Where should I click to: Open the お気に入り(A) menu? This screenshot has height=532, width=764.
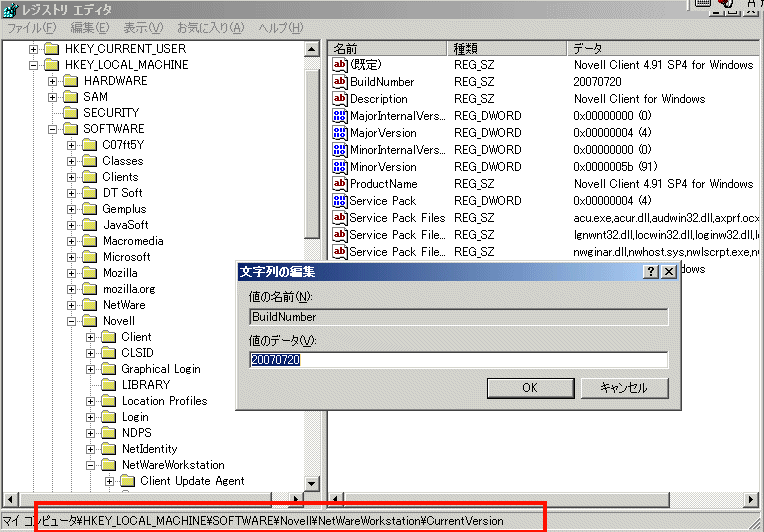point(210,28)
